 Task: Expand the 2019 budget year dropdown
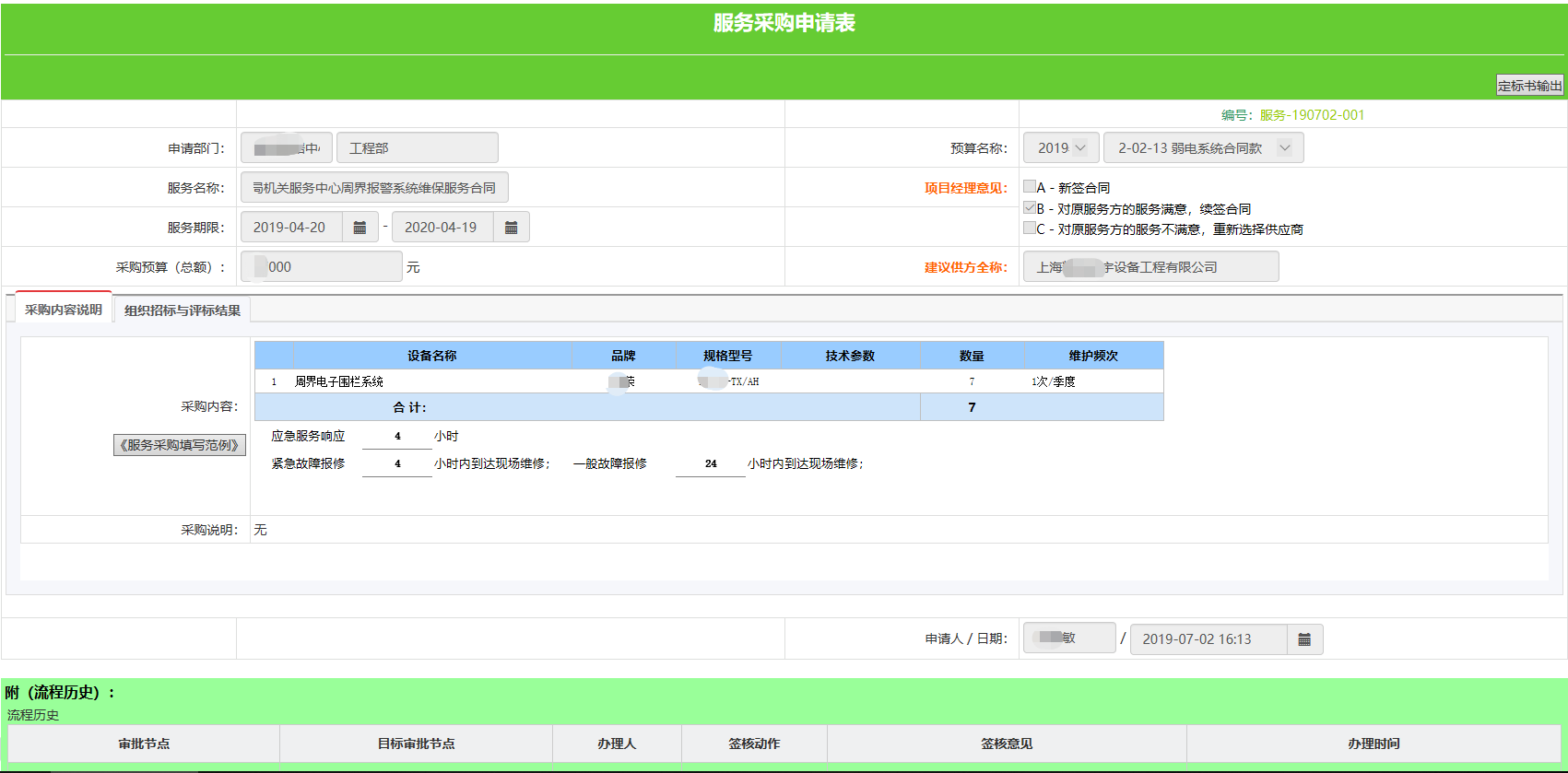click(x=1061, y=148)
